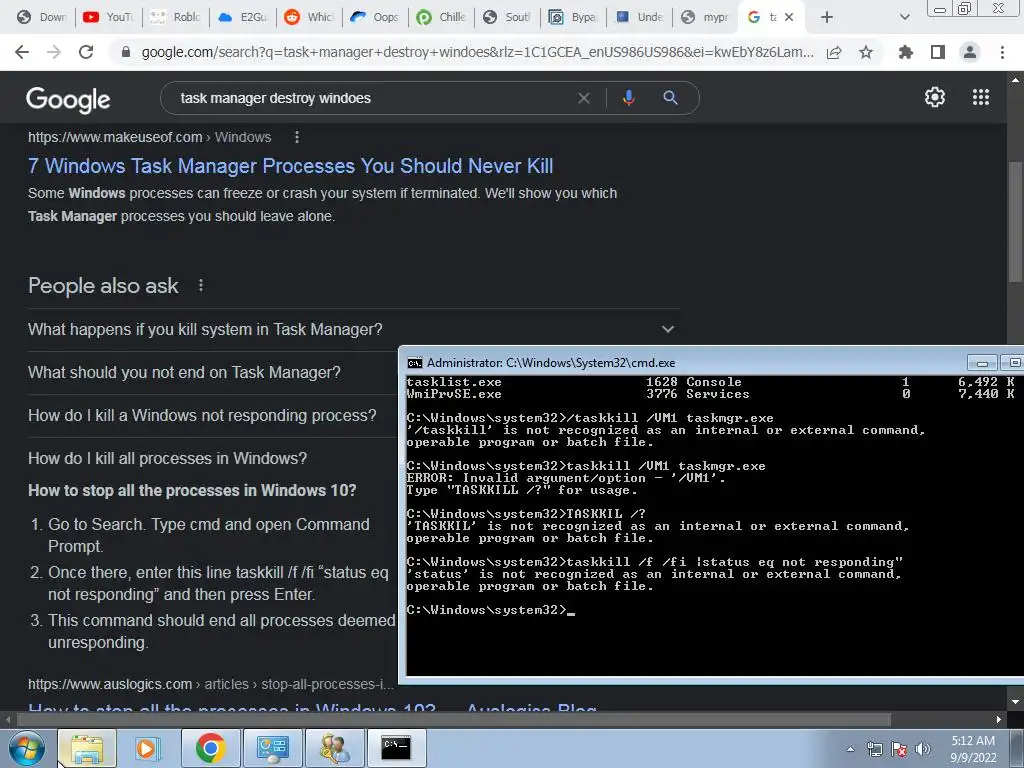
Task: Click the padlock site info icon
Action: pyautogui.click(x=125, y=52)
